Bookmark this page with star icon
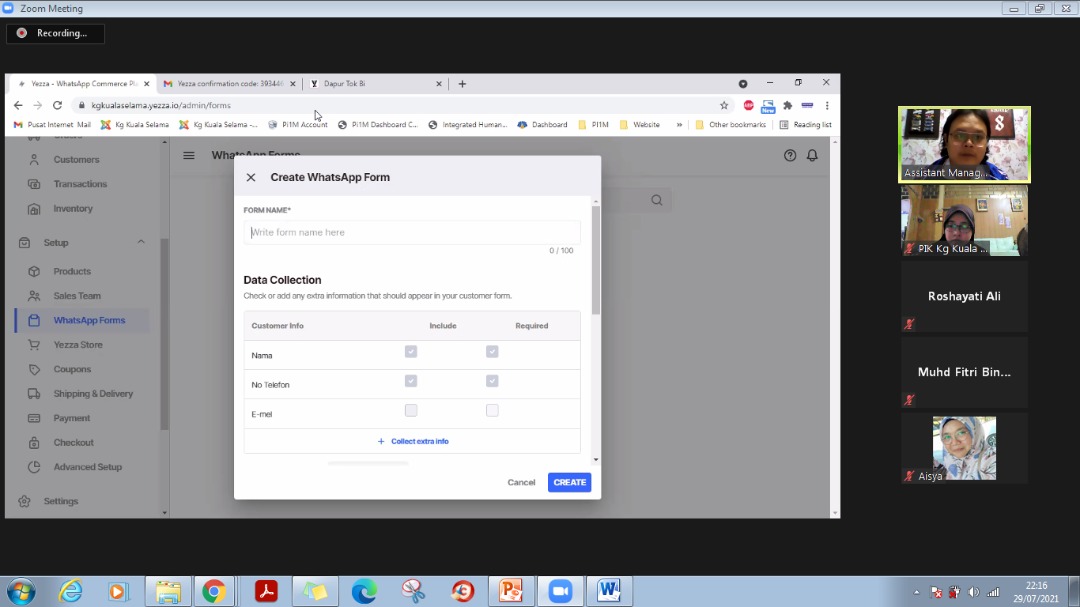Screen dimensions: 1080x607 point(724,105)
